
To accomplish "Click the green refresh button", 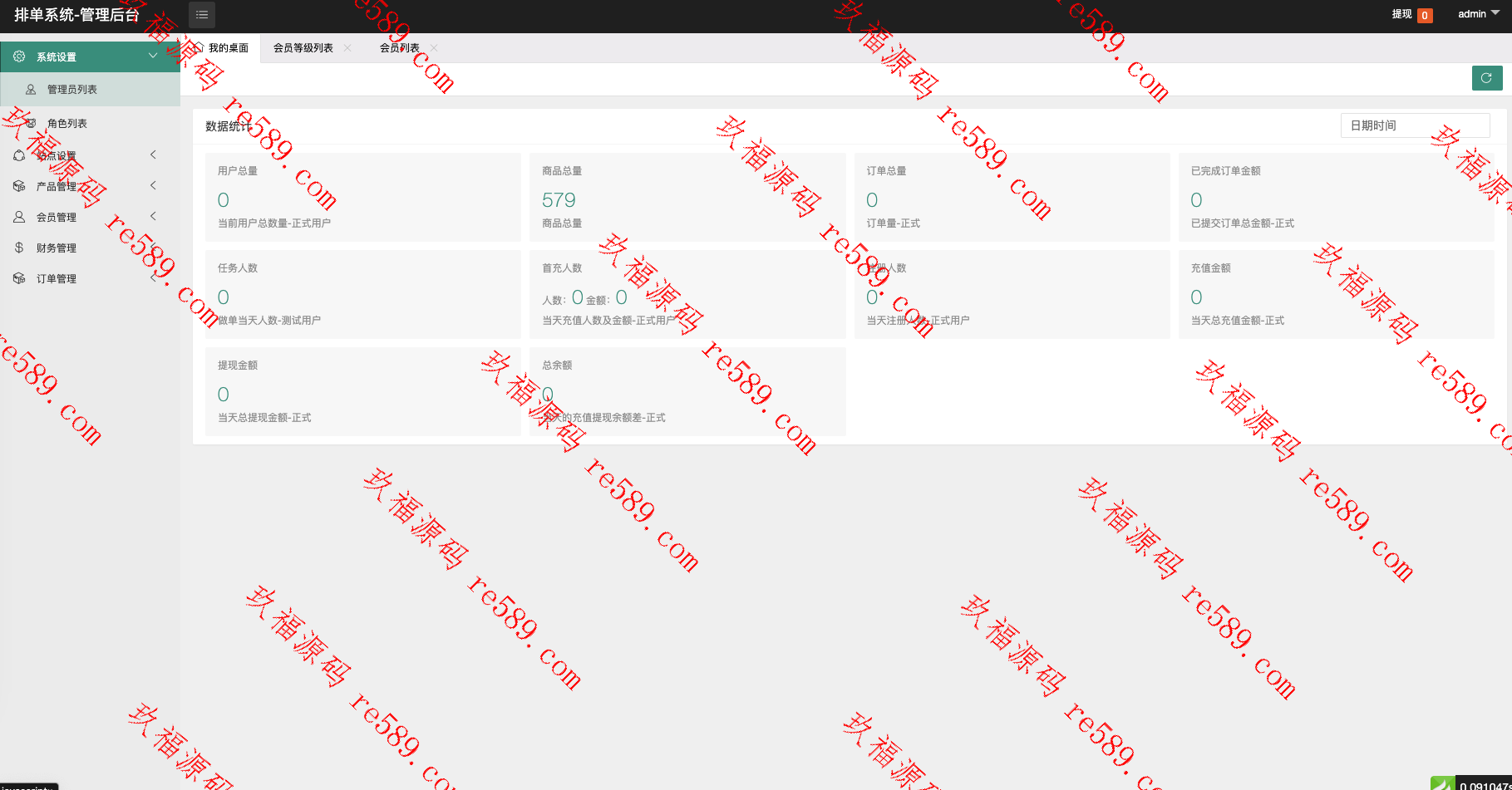I will click(1486, 78).
